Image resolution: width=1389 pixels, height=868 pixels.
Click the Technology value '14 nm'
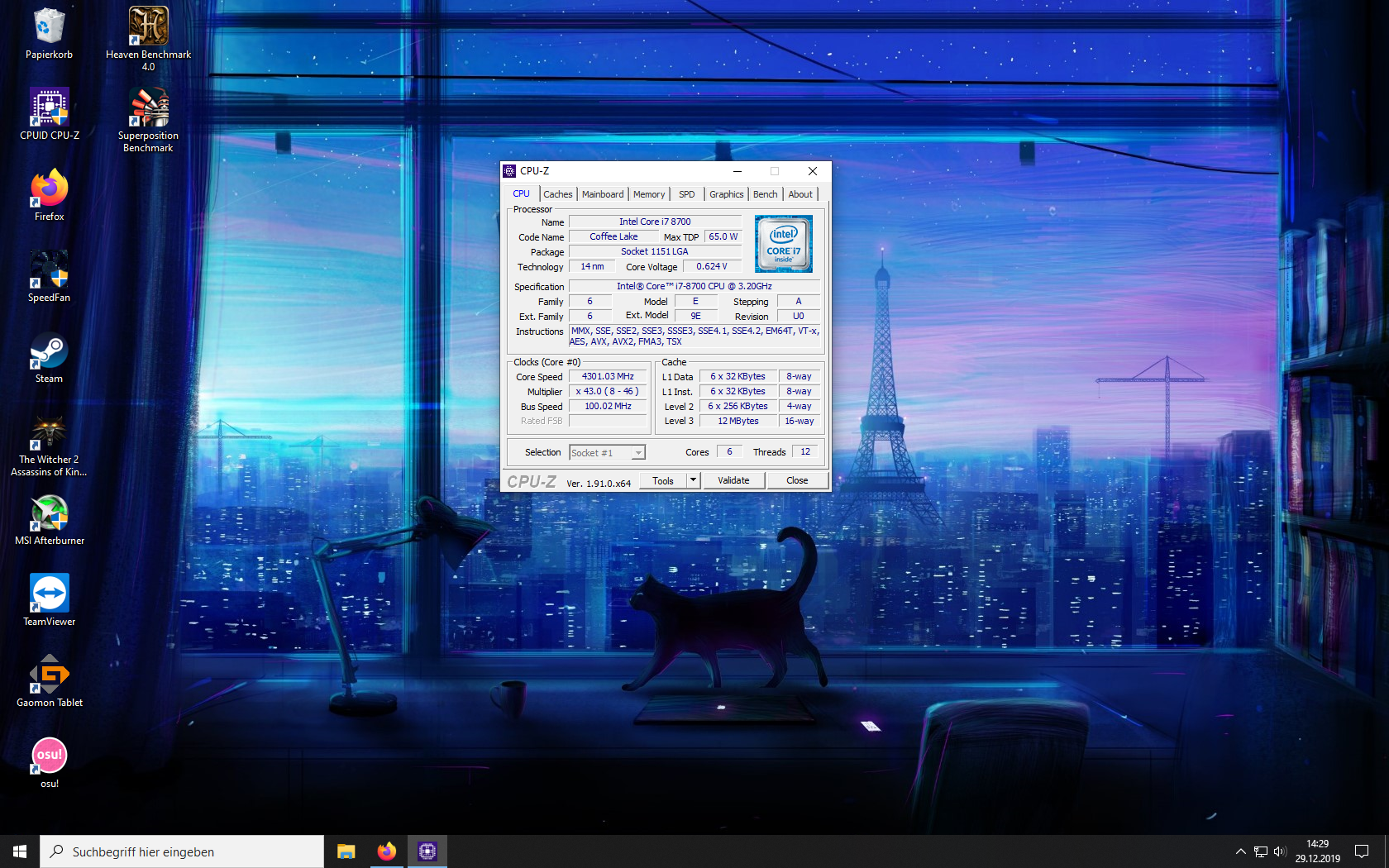pos(592,266)
